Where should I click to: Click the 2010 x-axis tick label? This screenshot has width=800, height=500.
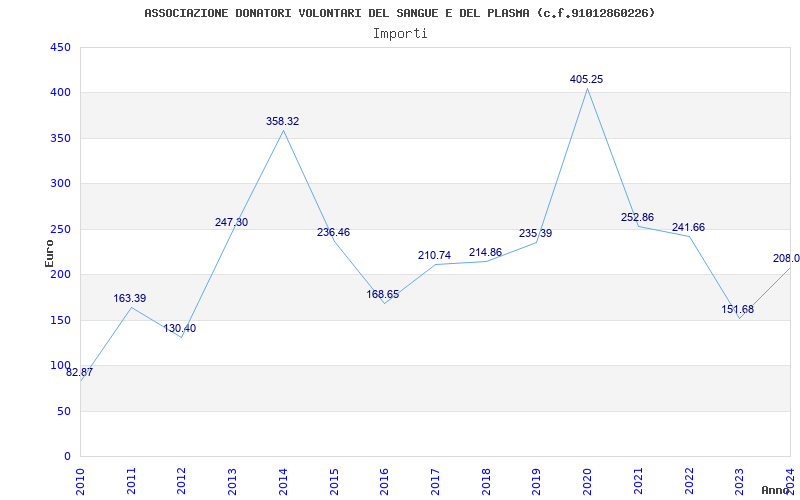pos(80,482)
